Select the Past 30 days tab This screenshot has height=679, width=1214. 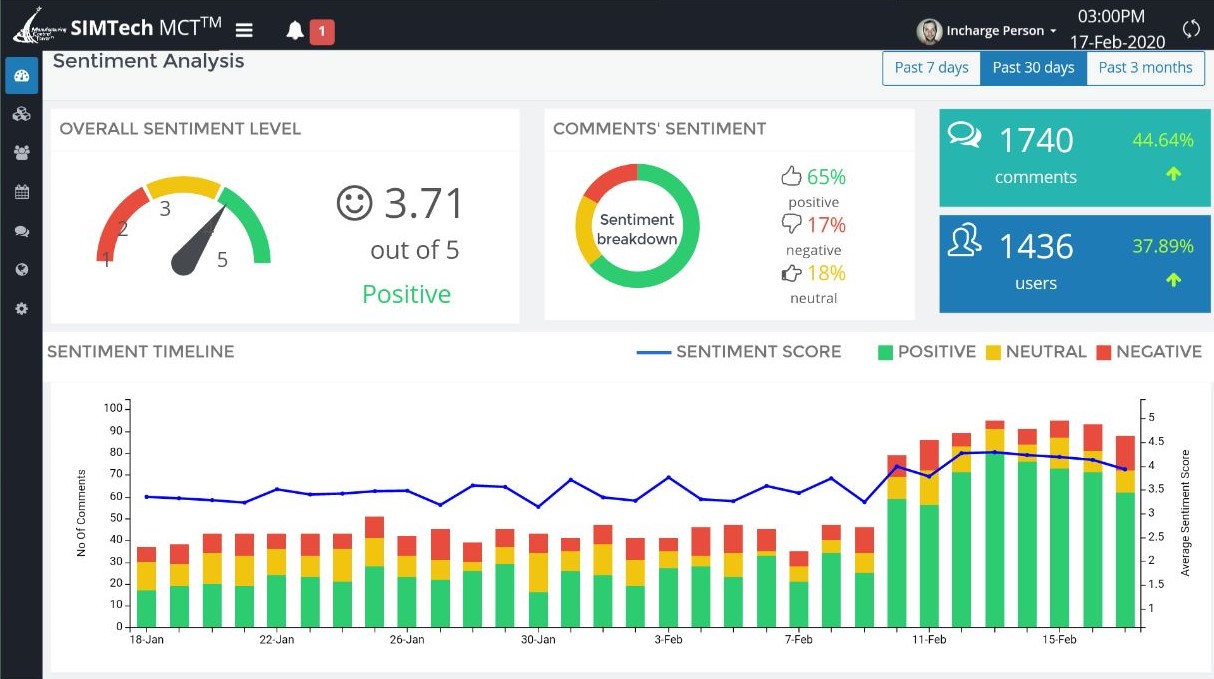tap(1033, 68)
